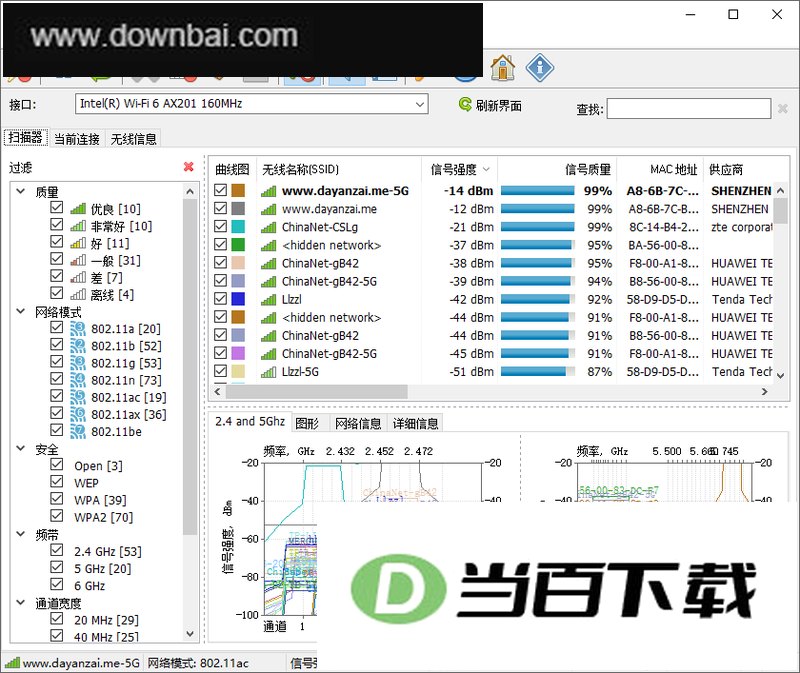The image size is (800, 673).
Task: Click 802.11ax mode icon in filter
Action: [78, 414]
